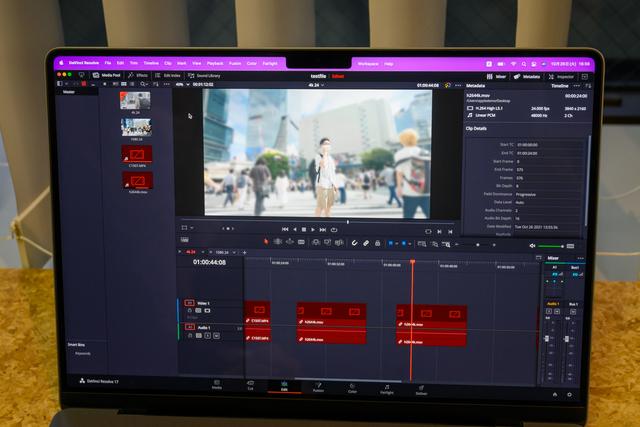Click the Replace Clip edit icon

click(339, 243)
